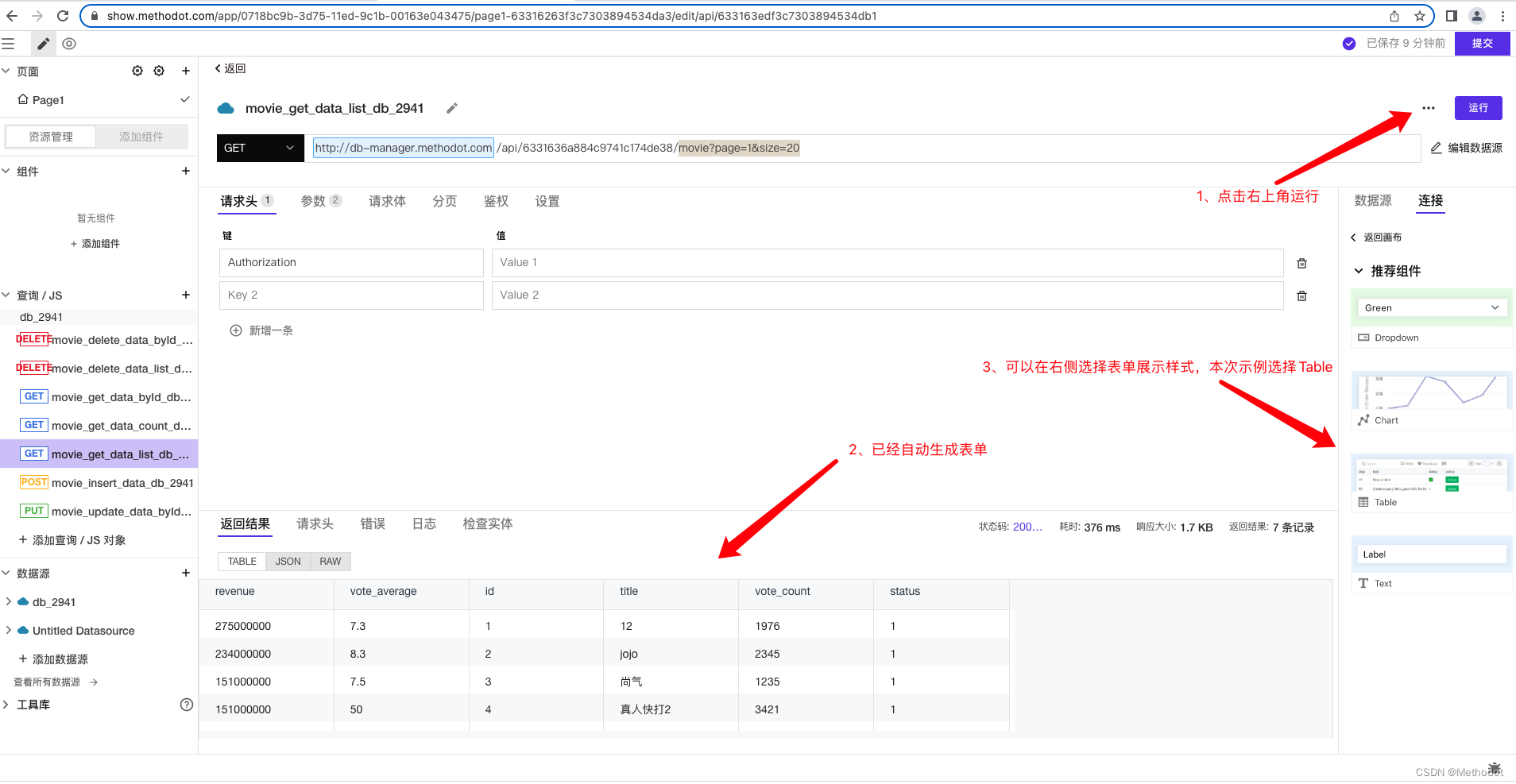Click the bug icon at bottom right
Viewport: 1516px width, 784px height.
click(1495, 769)
